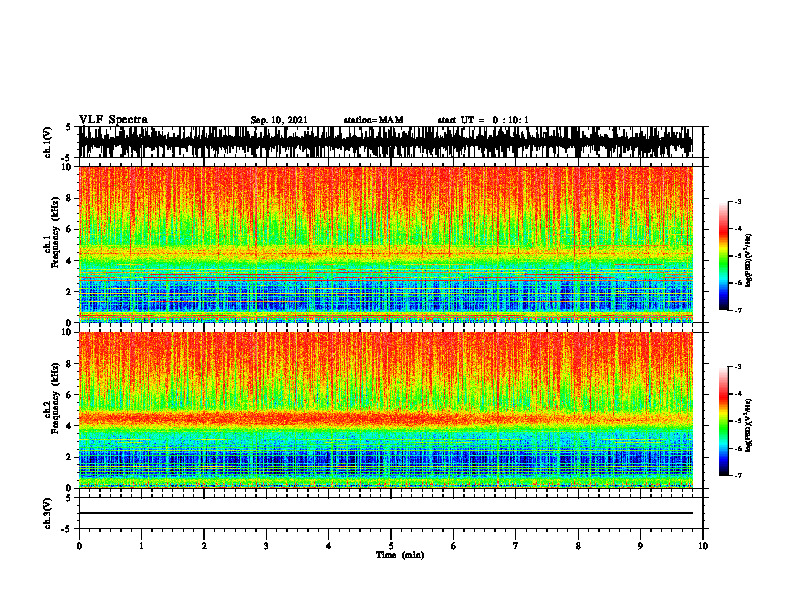Screen dimensions: 792x612
Task: Click the "7" tick on the time axis
Action: coord(516,546)
